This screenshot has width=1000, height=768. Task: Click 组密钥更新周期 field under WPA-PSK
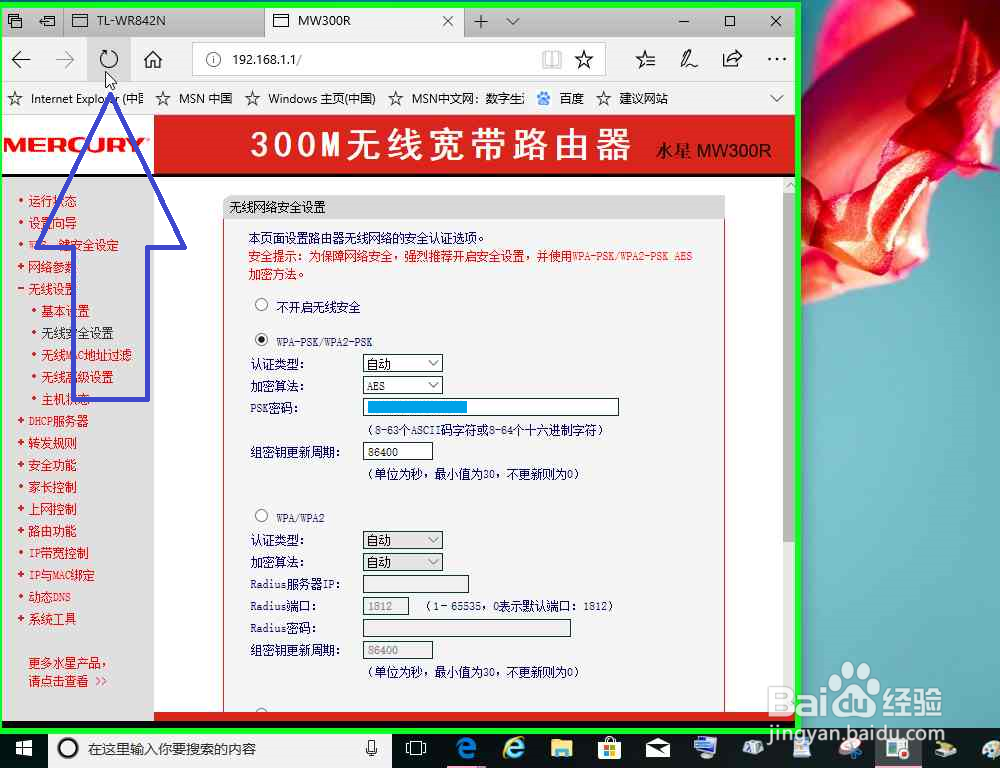pos(398,452)
